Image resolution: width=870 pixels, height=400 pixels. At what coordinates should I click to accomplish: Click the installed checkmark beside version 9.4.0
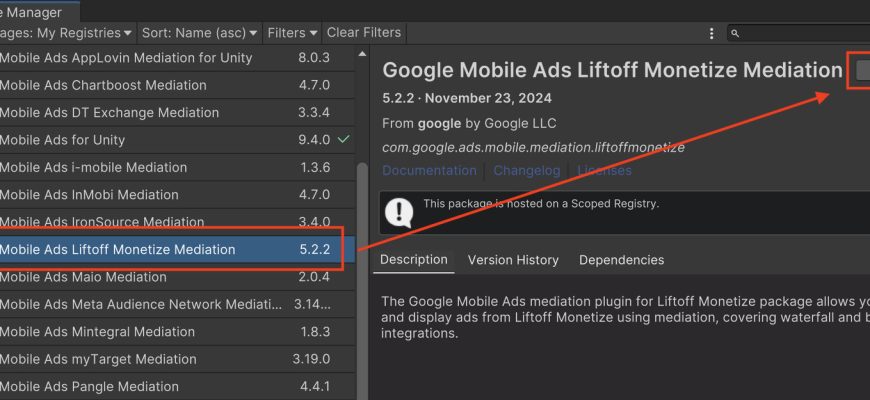[x=344, y=139]
